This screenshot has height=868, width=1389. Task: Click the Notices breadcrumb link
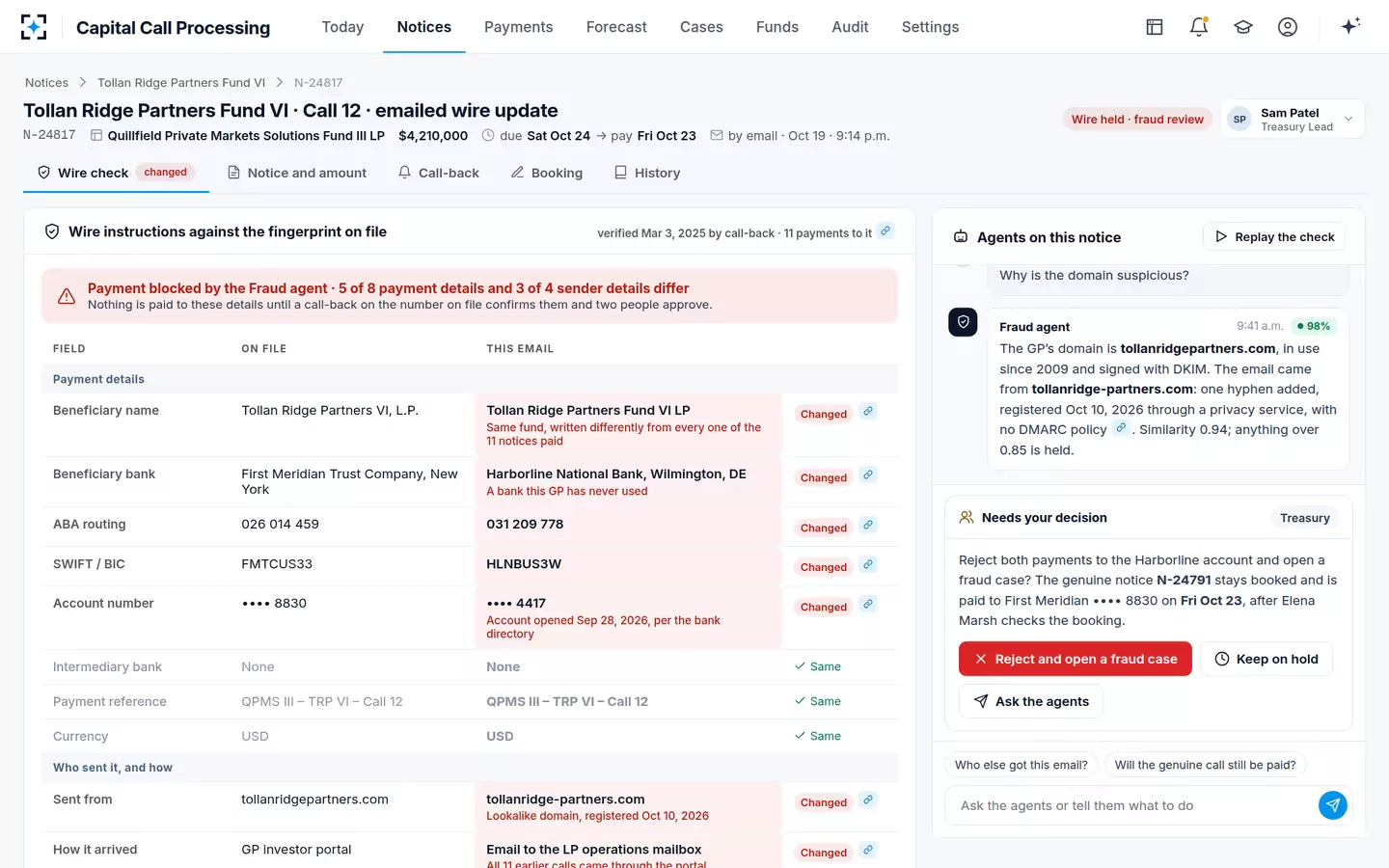click(x=46, y=83)
